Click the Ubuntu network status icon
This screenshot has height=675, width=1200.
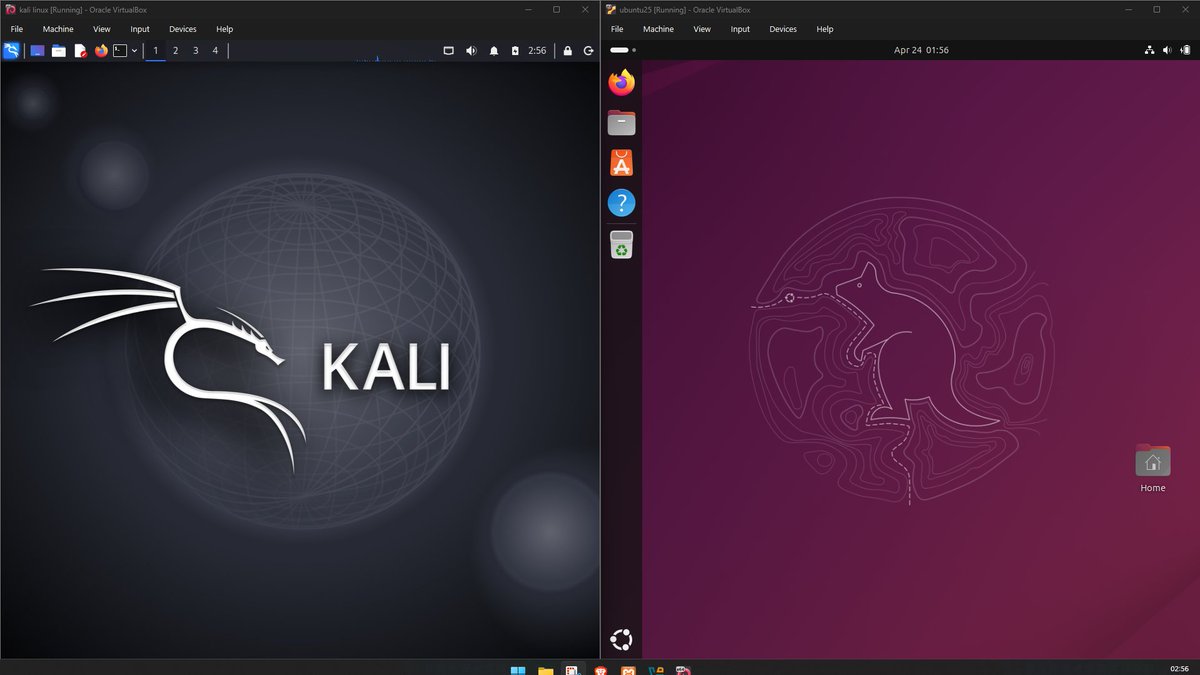tap(1150, 50)
